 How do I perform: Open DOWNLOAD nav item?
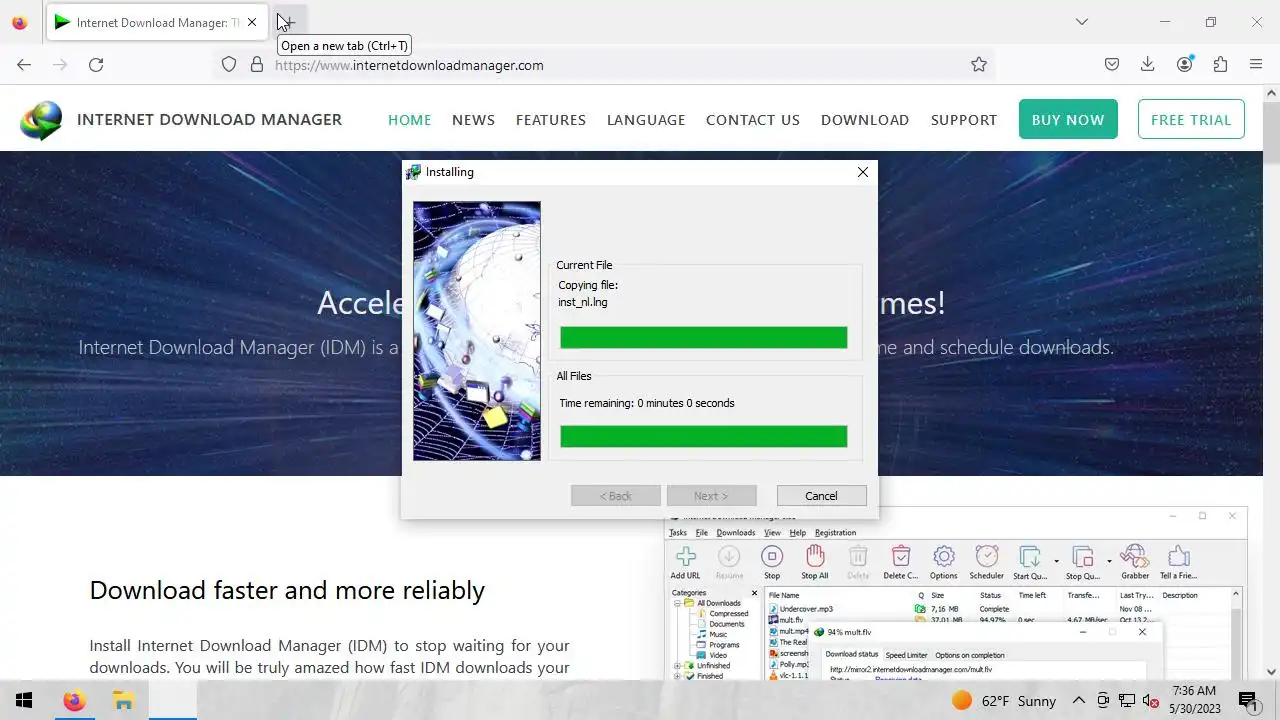click(865, 120)
